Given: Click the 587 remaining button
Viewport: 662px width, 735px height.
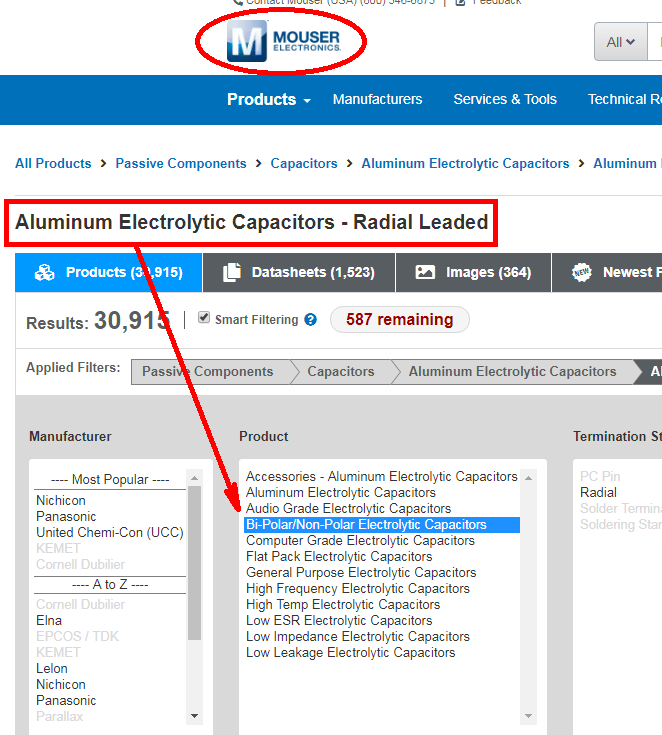Looking at the screenshot, I should coord(399,320).
